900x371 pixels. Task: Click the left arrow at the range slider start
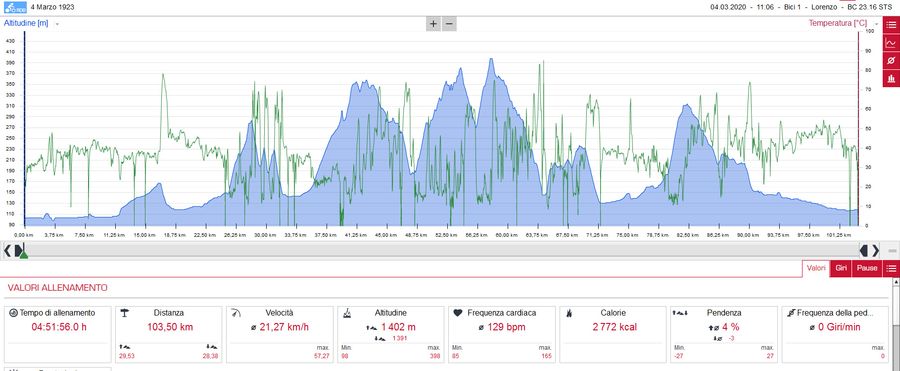coord(7,250)
